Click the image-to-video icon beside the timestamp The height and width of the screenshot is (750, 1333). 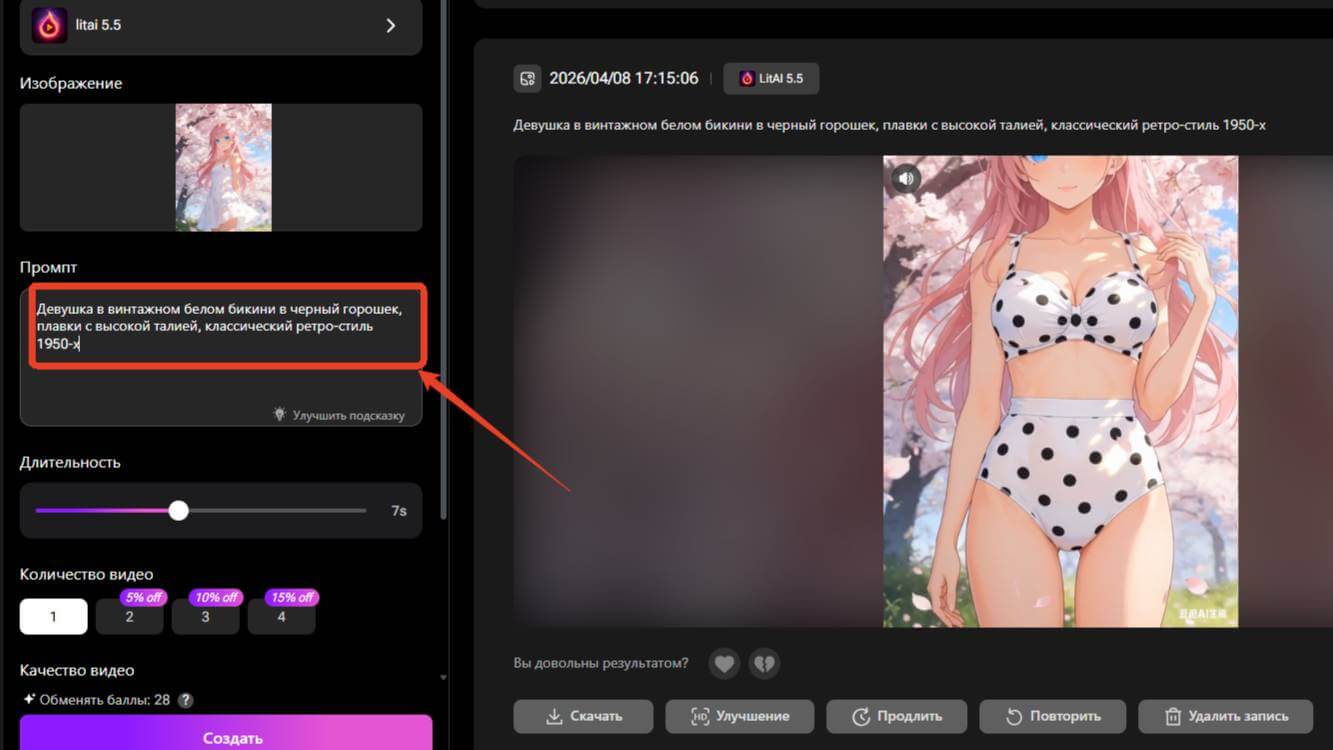point(527,79)
